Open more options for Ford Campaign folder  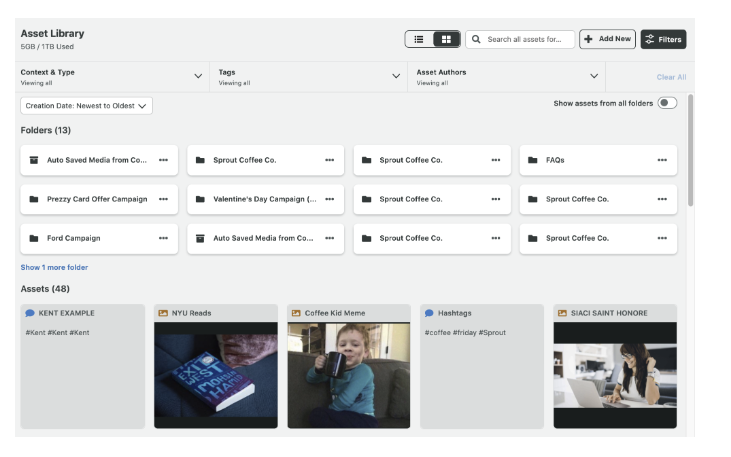click(163, 238)
